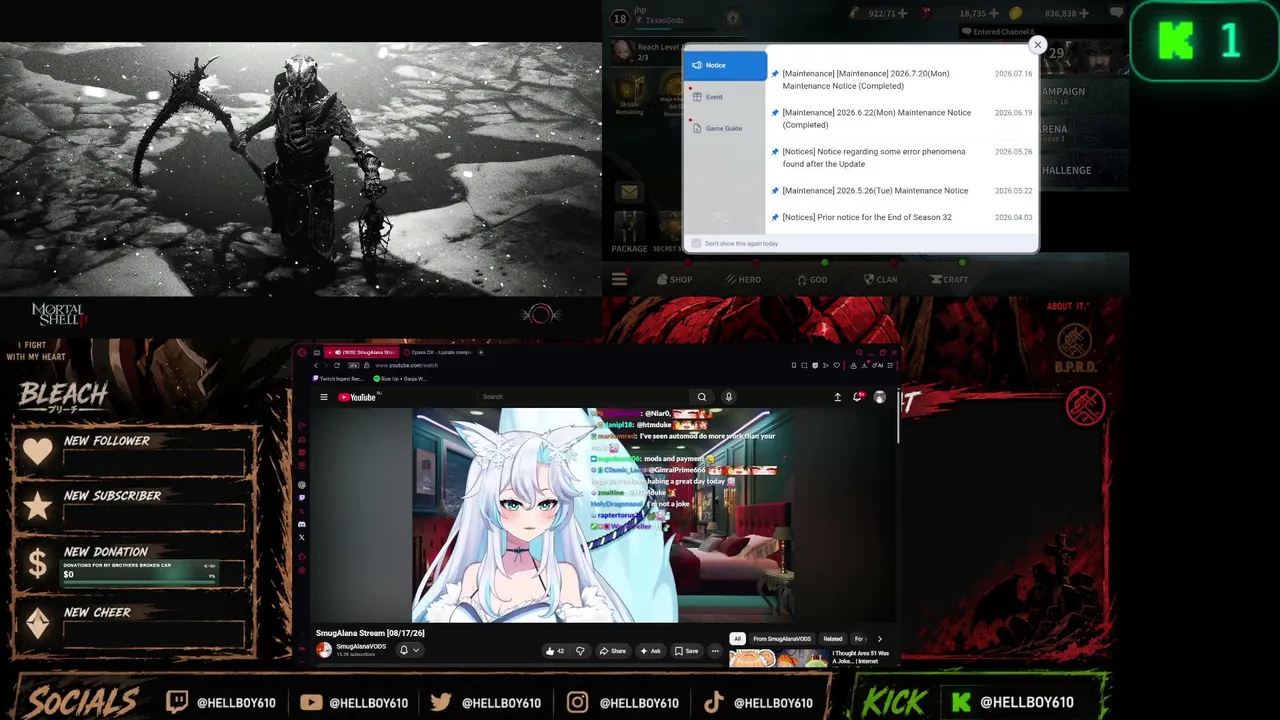This screenshot has width=1280, height=720.
Task: Focus the YouTube search field
Action: click(584, 397)
